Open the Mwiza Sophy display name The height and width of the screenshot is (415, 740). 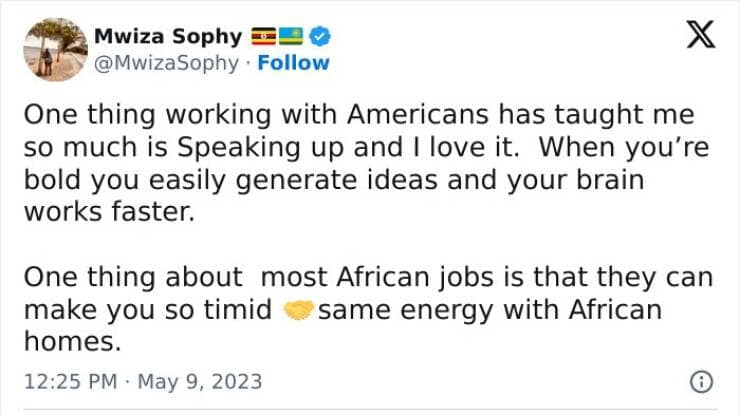click(167, 37)
